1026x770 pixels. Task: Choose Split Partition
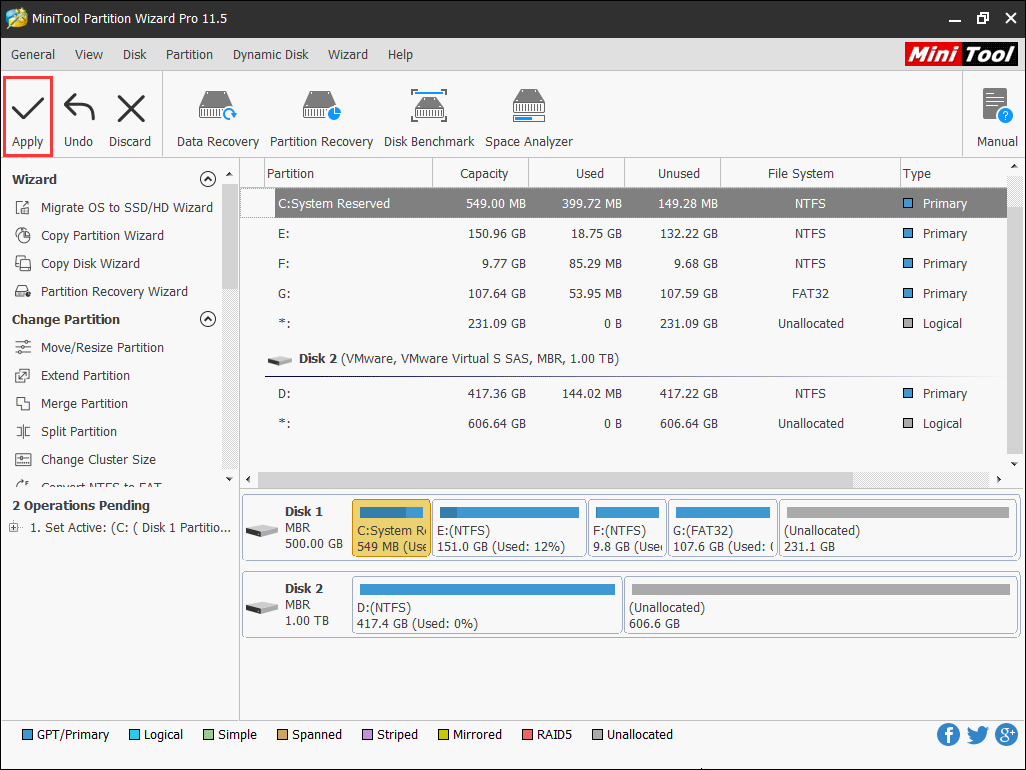[x=66, y=432]
